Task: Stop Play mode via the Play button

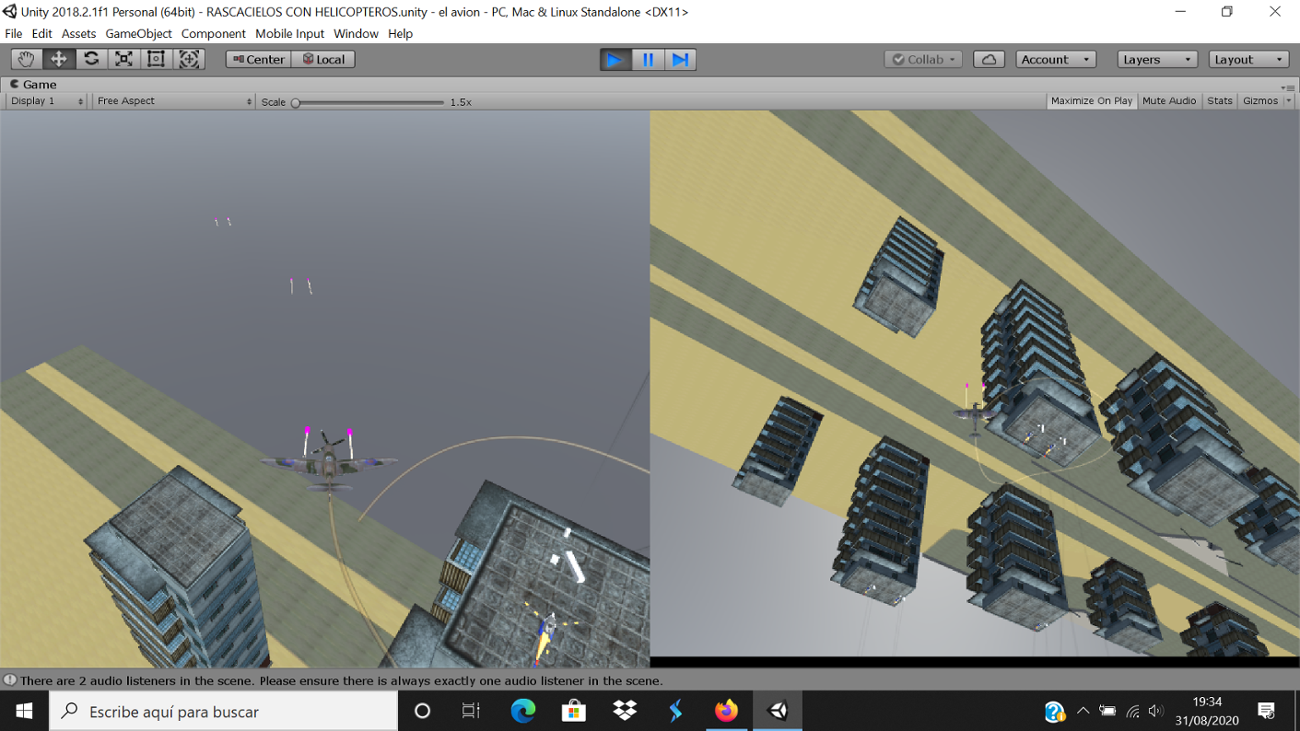Action: [x=614, y=59]
